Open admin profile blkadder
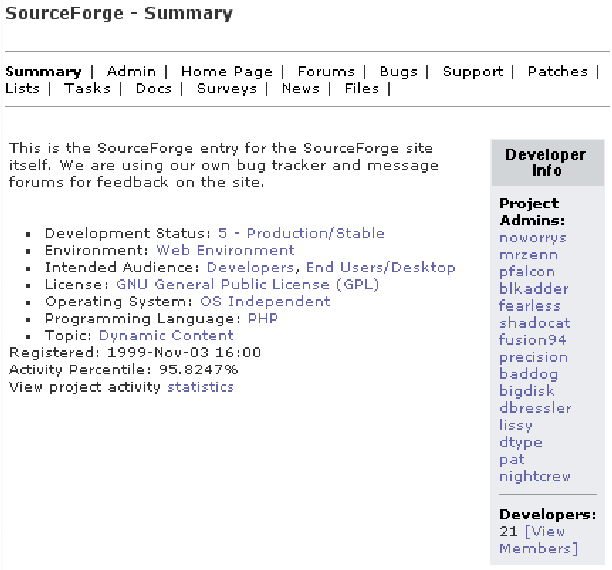The height and width of the screenshot is (570, 612). [x=534, y=289]
